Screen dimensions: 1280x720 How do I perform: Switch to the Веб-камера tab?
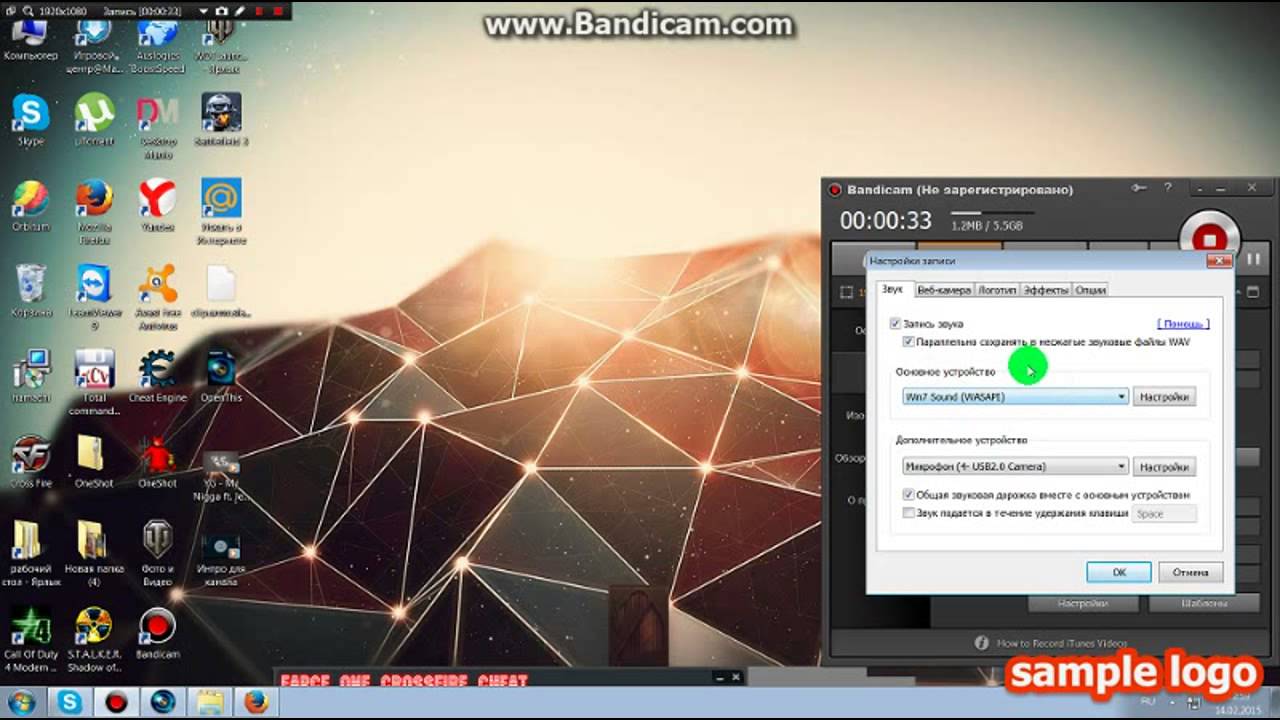(944, 290)
